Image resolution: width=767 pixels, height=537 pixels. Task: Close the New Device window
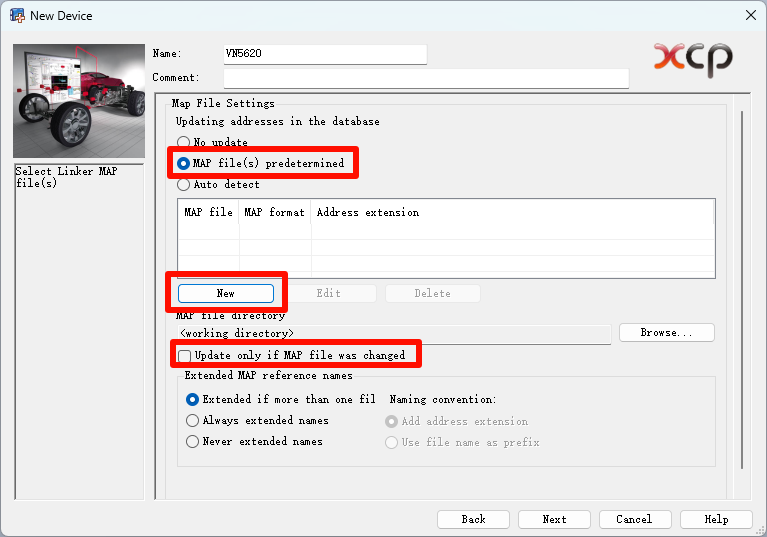(750, 15)
